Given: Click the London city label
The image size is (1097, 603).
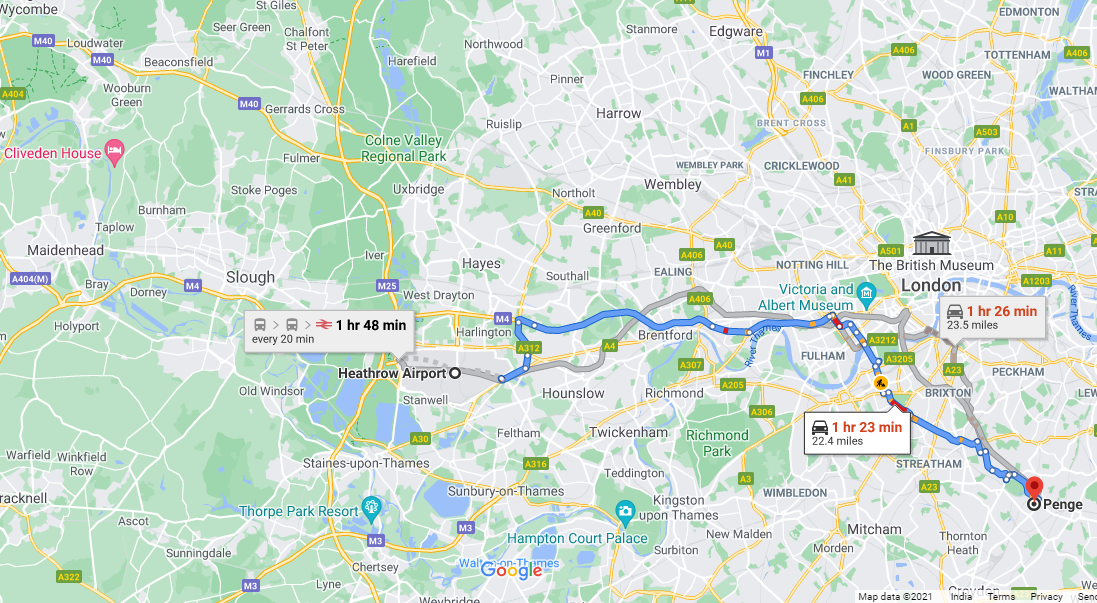Looking at the screenshot, I should 931,285.
